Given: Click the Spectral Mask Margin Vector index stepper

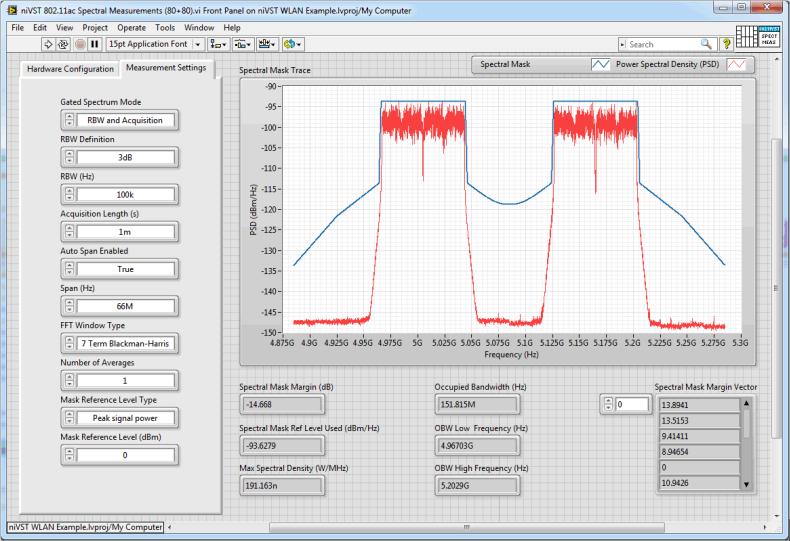Looking at the screenshot, I should tap(606, 404).
